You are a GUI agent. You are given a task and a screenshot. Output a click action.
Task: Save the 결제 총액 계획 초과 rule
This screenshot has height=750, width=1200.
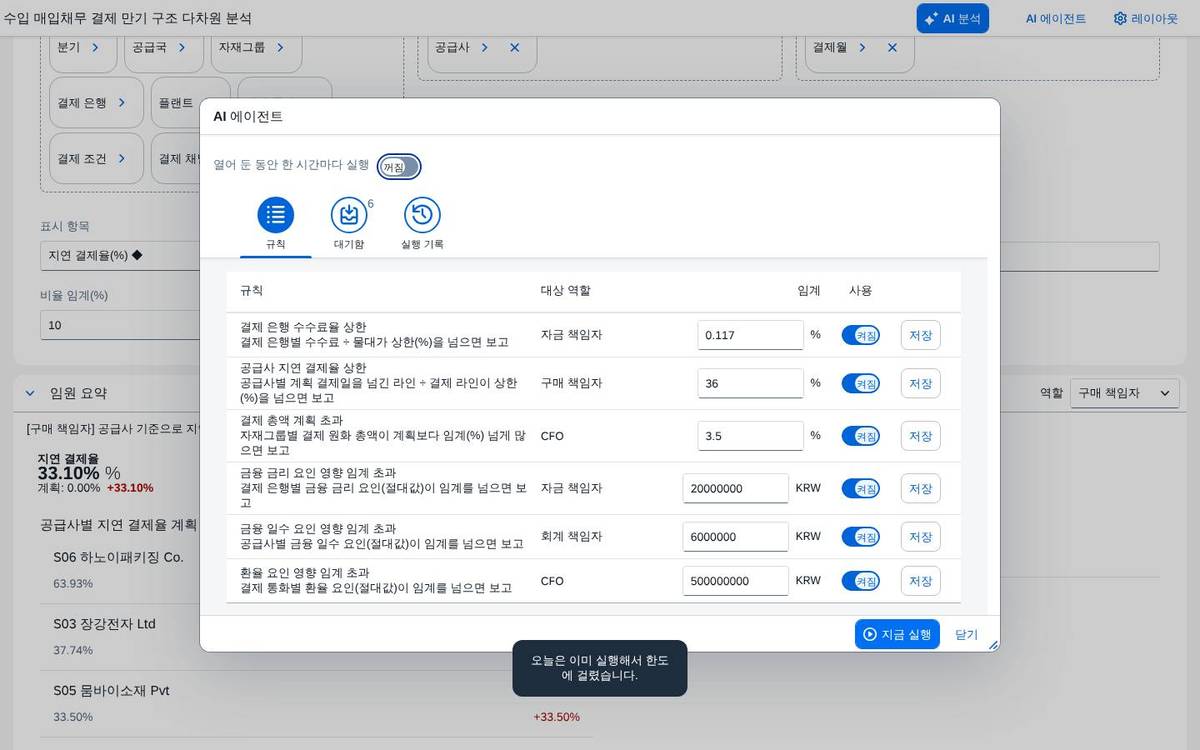[x=920, y=436]
